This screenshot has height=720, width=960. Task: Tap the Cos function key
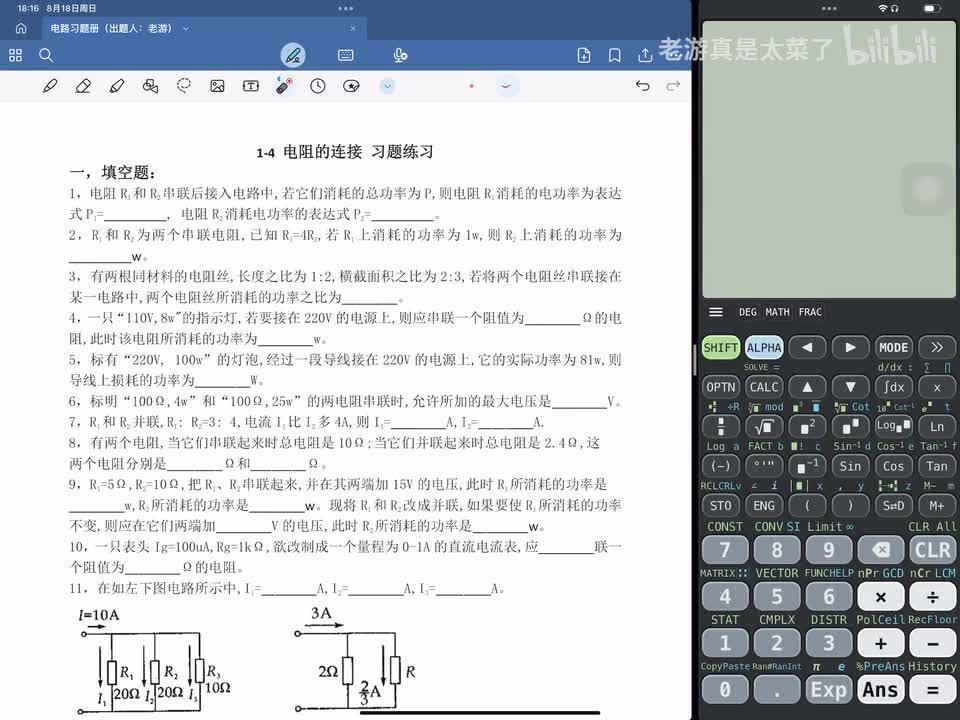click(893, 466)
